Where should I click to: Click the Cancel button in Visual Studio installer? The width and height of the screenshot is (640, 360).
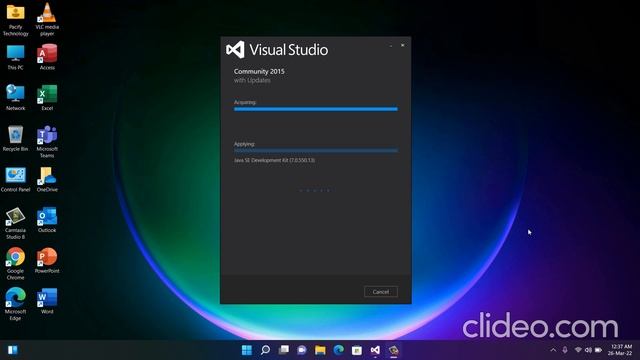click(380, 291)
